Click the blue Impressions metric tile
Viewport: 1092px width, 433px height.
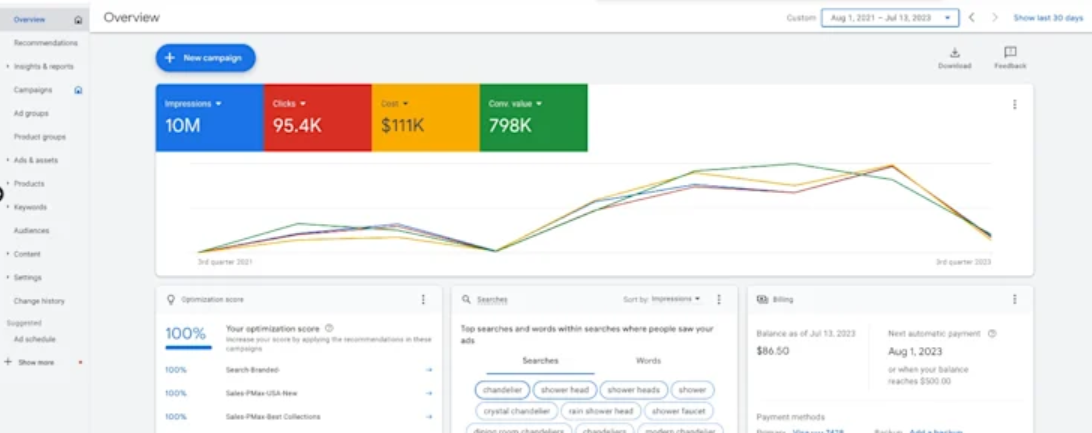pos(210,118)
